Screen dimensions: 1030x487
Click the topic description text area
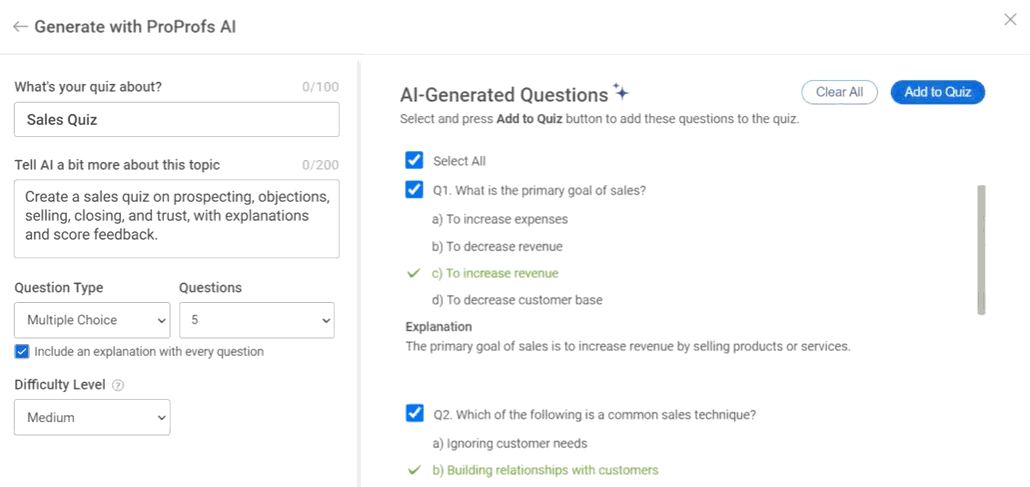coord(177,219)
